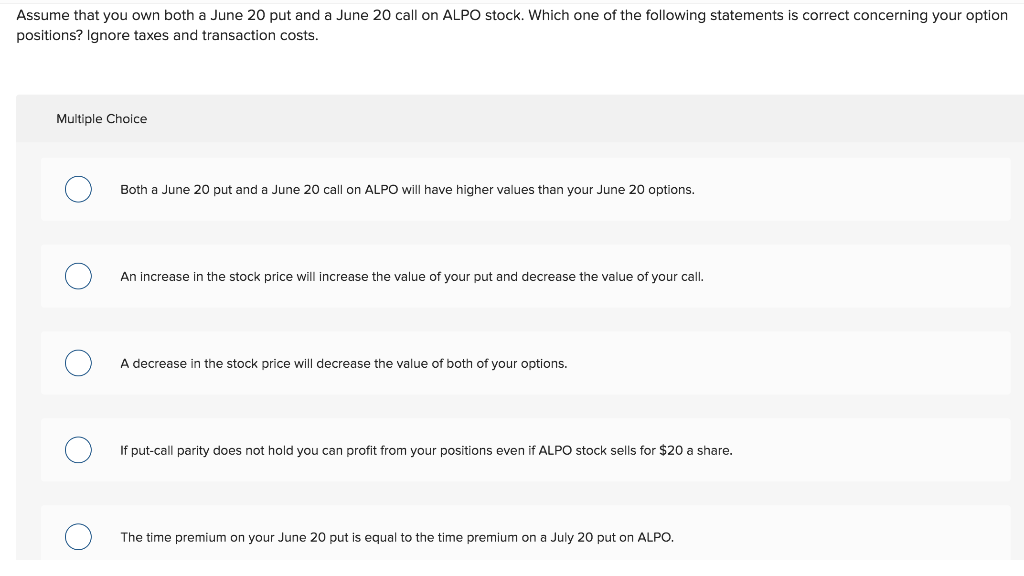Click the 'Multiple Choice' heading label

point(102,119)
